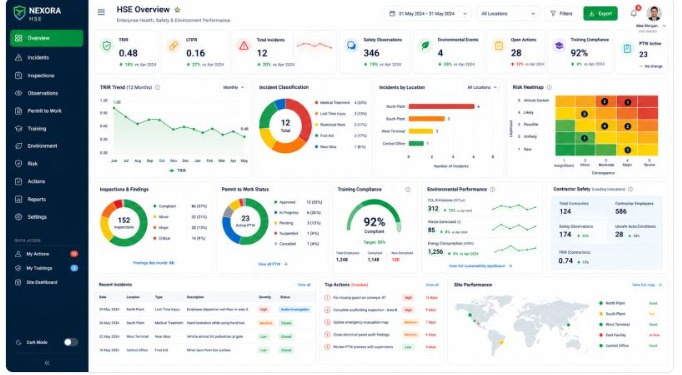Viewport: 682px width, 375px height.
Task: Toggle In Progress legend in Permit to Work
Action: (x=286, y=213)
